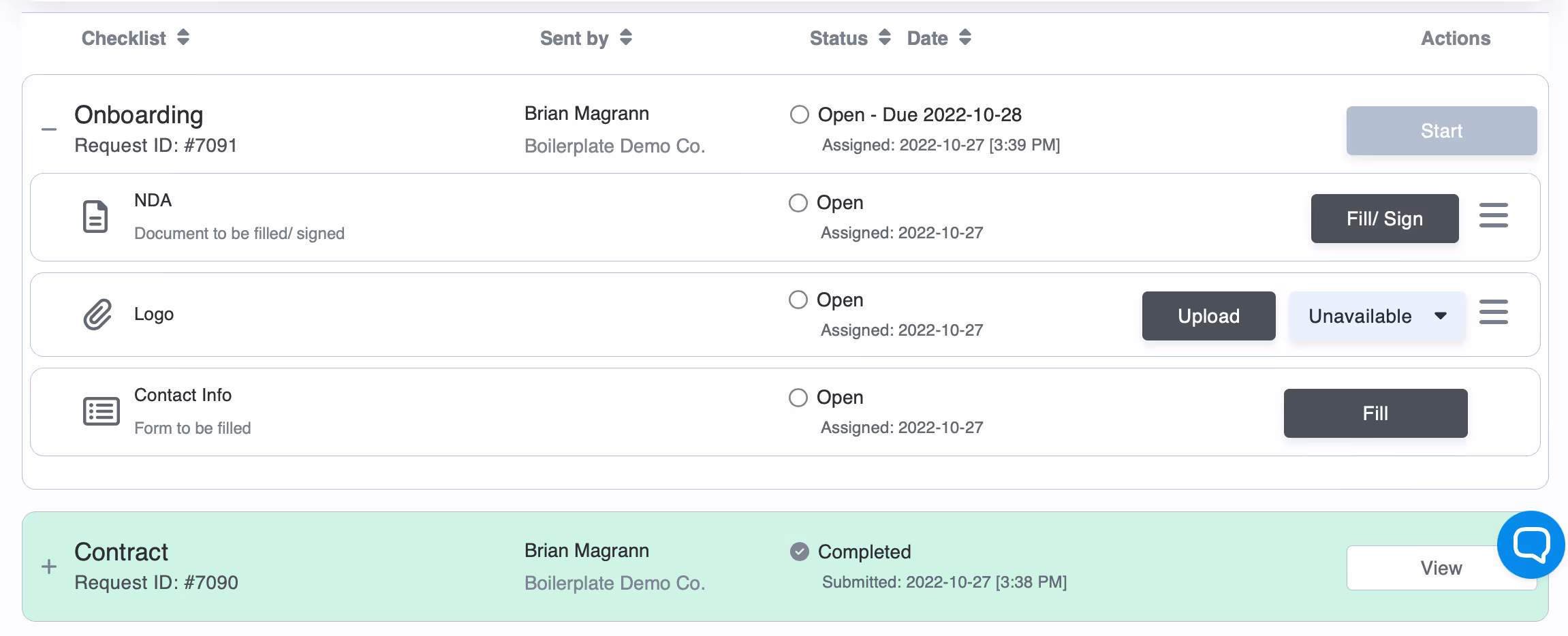Open the Unavailable dropdown
1568x636 pixels.
click(1377, 316)
